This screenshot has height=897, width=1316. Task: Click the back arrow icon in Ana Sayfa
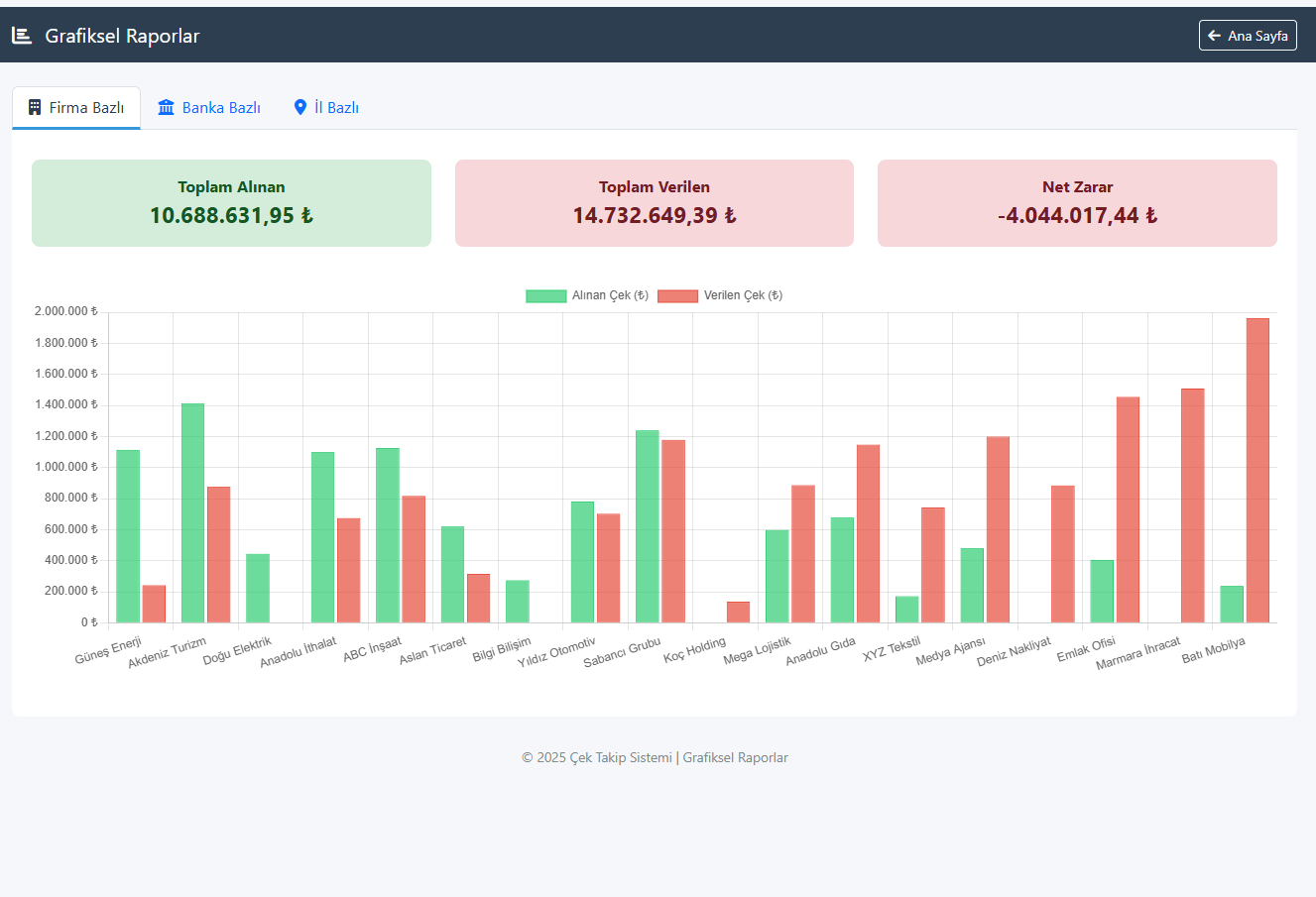tap(1214, 36)
